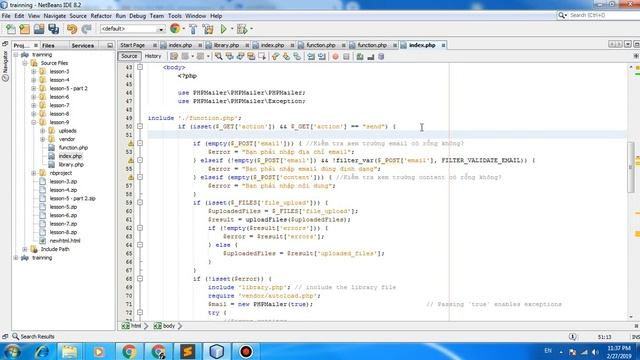Toggle bookmark icon in editor toolbar

pos(297,56)
